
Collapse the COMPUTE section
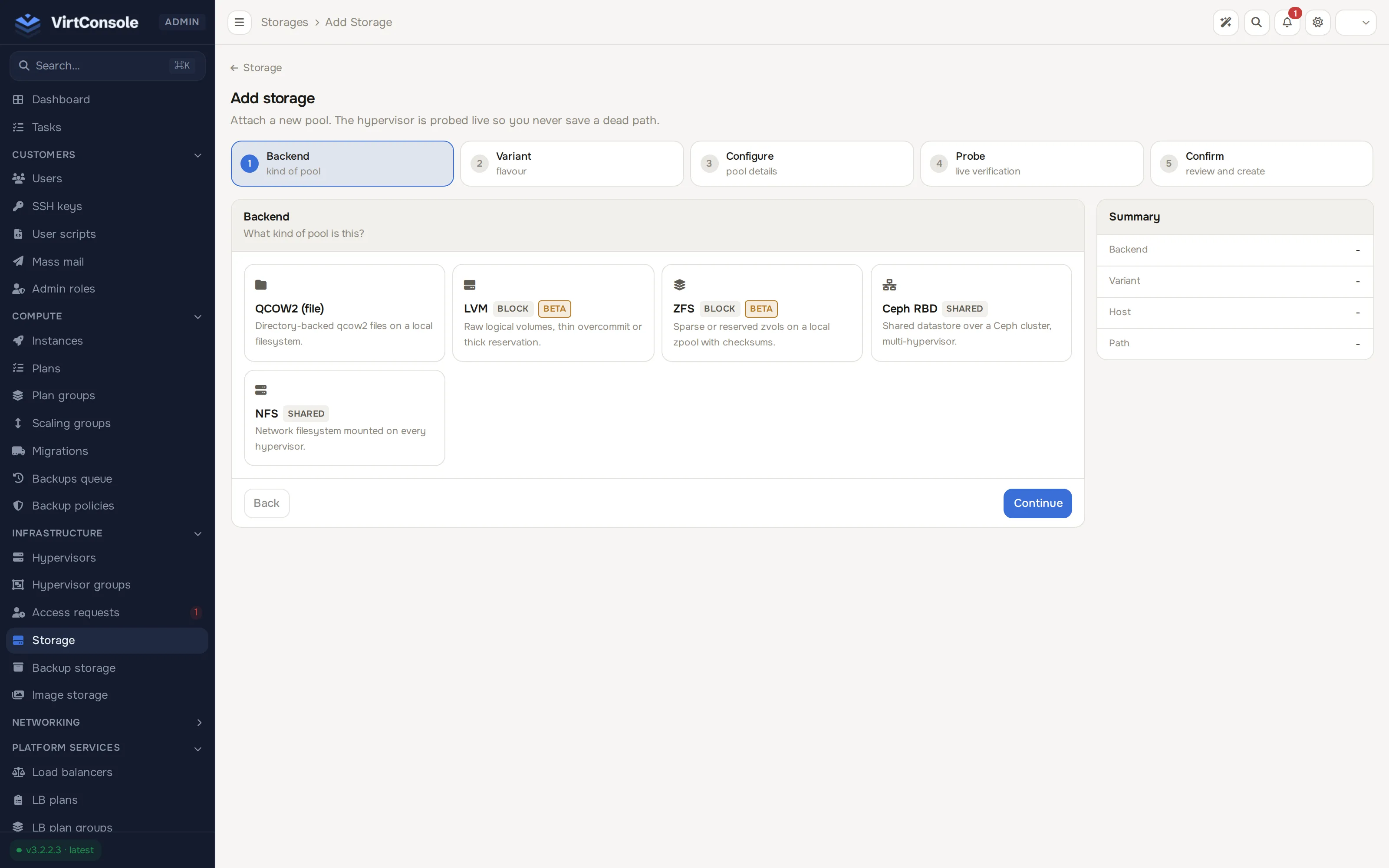point(107,316)
